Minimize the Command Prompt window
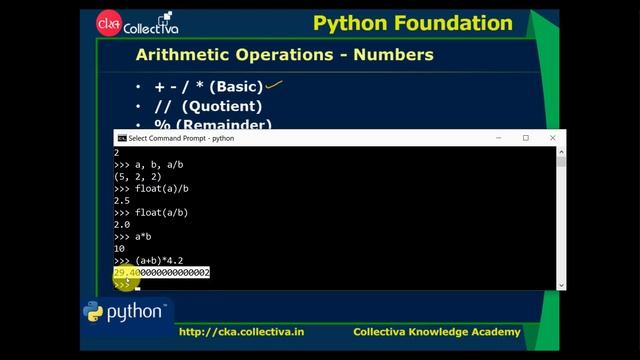This screenshot has height=360, width=640. (498, 138)
